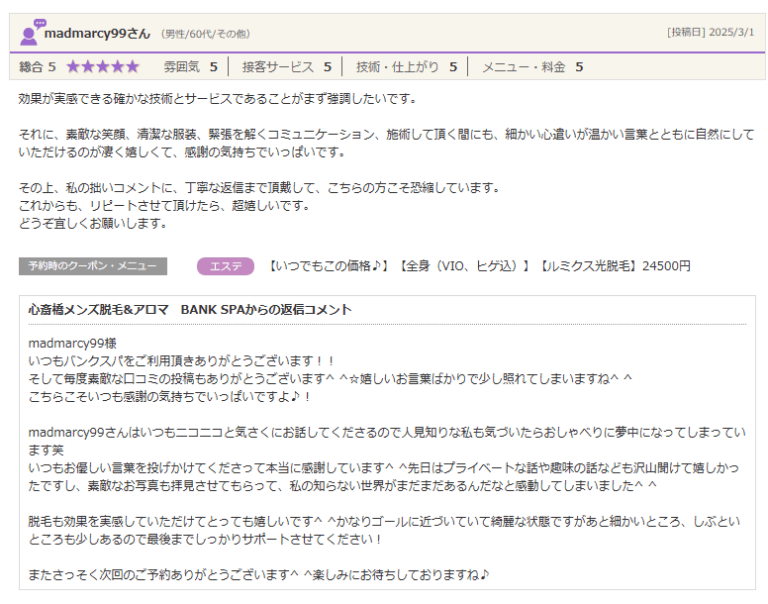The width and height of the screenshot is (768, 604).
Task: Click the 雰囲気 5 rating
Action: (191, 67)
